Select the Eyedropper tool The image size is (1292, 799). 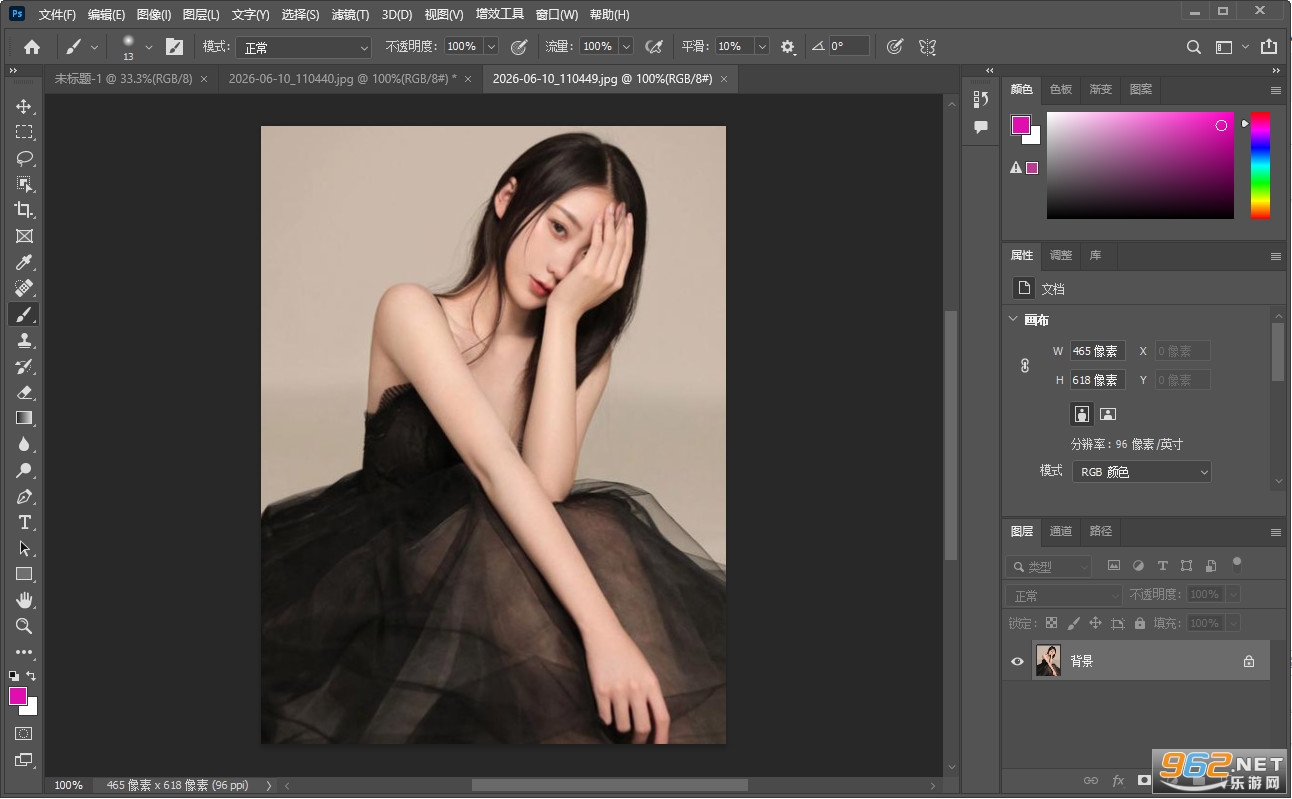click(x=24, y=262)
